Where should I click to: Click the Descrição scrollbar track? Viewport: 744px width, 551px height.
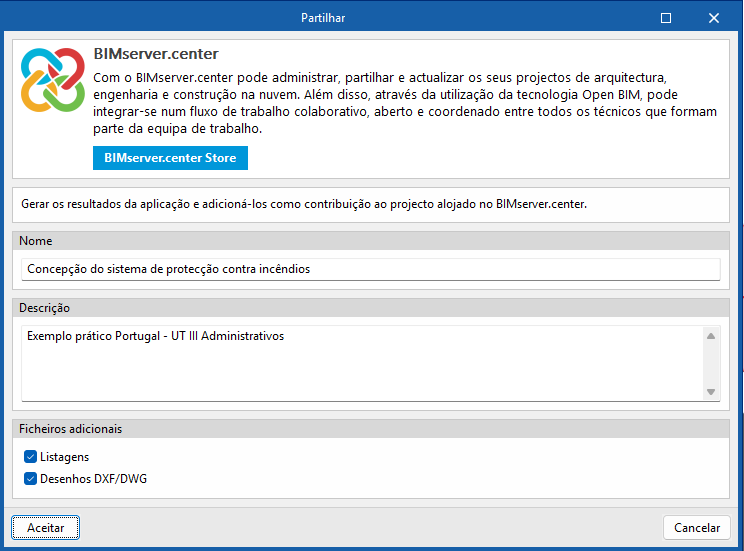(711, 364)
